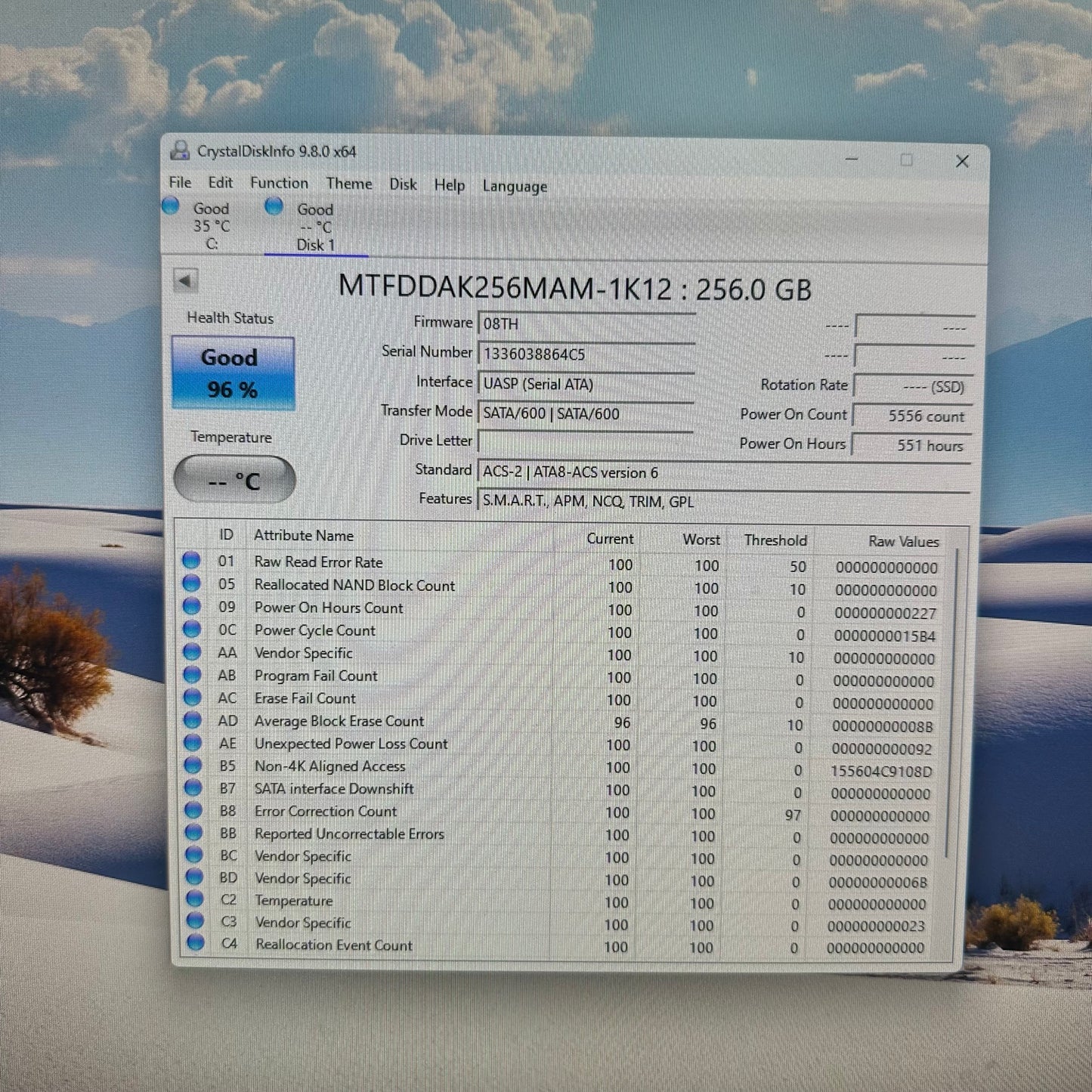Click the Transfer Mode field SATA/600
This screenshot has width=1092, height=1092.
click(586, 413)
